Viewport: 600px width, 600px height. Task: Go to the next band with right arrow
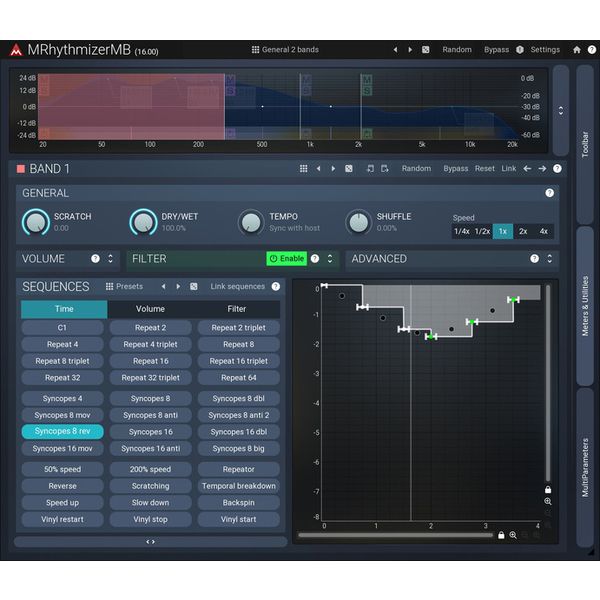[x=542, y=168]
